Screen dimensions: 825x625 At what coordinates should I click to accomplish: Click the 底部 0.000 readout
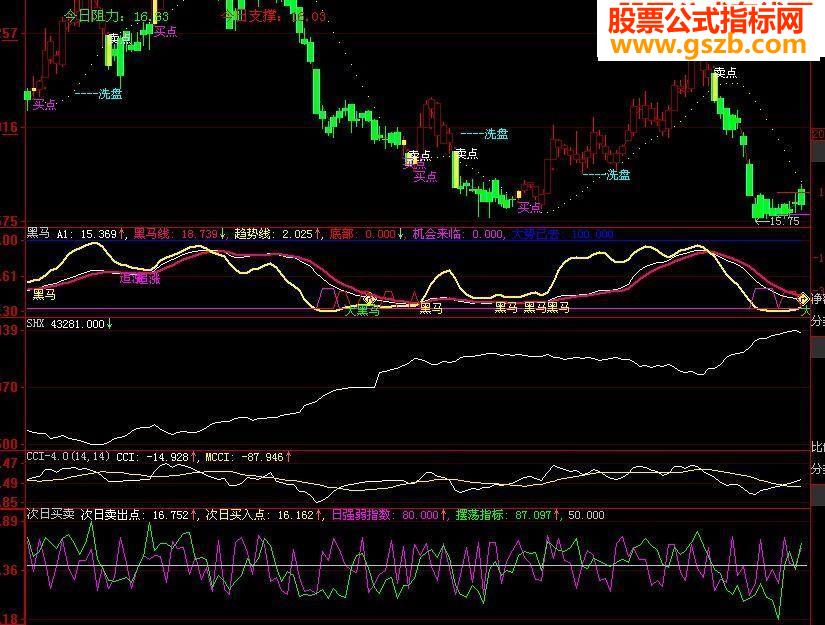366,234
